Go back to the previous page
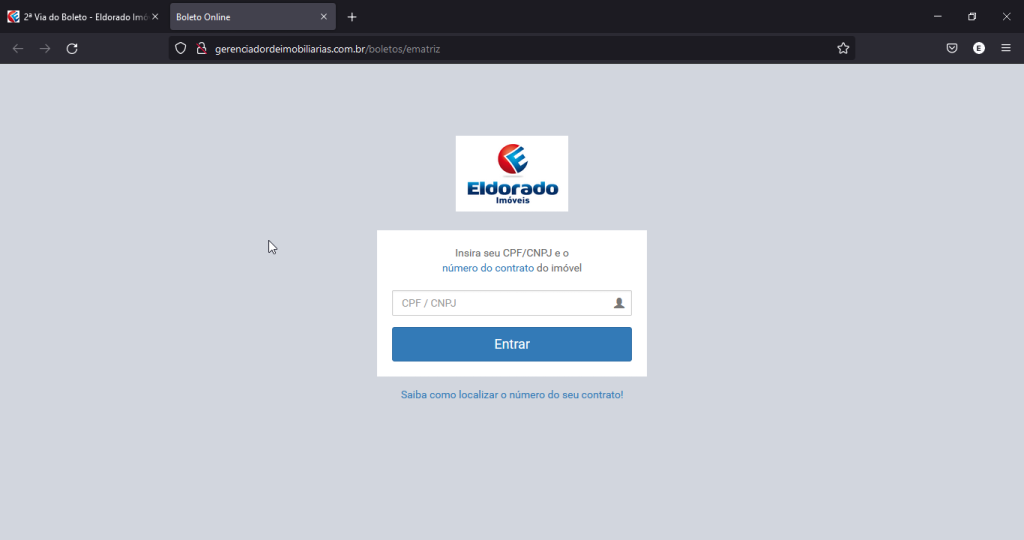The height and width of the screenshot is (540, 1024). click(18, 48)
